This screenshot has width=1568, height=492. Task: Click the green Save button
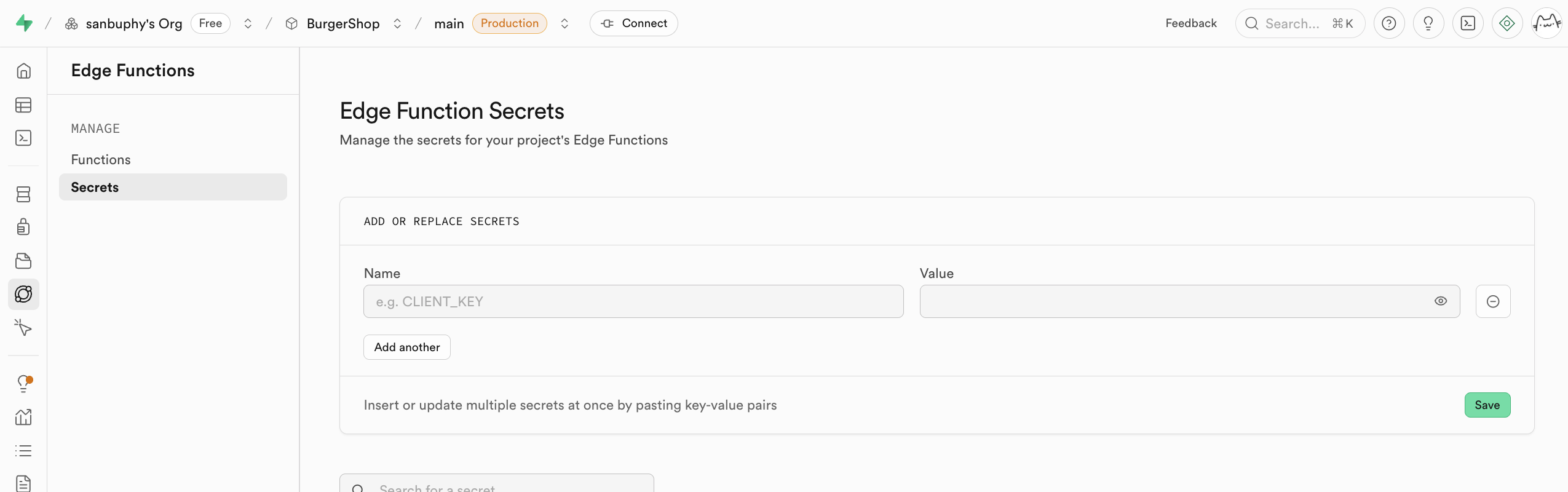pyautogui.click(x=1486, y=405)
